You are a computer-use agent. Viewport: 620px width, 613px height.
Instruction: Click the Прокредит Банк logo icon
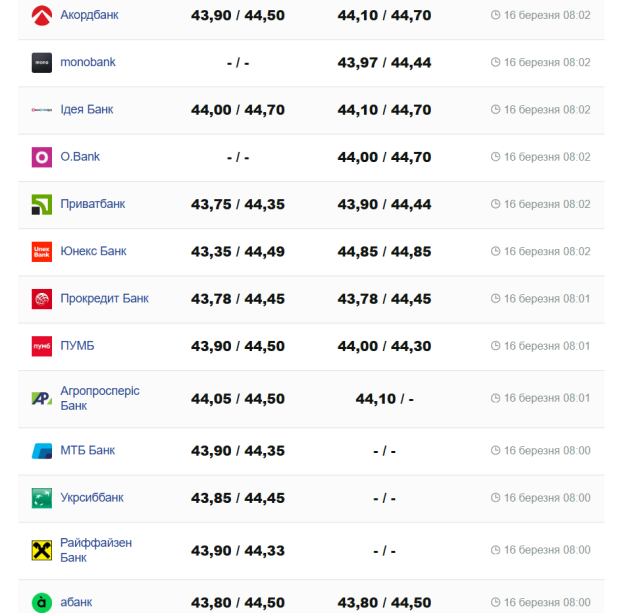pyautogui.click(x=41, y=298)
